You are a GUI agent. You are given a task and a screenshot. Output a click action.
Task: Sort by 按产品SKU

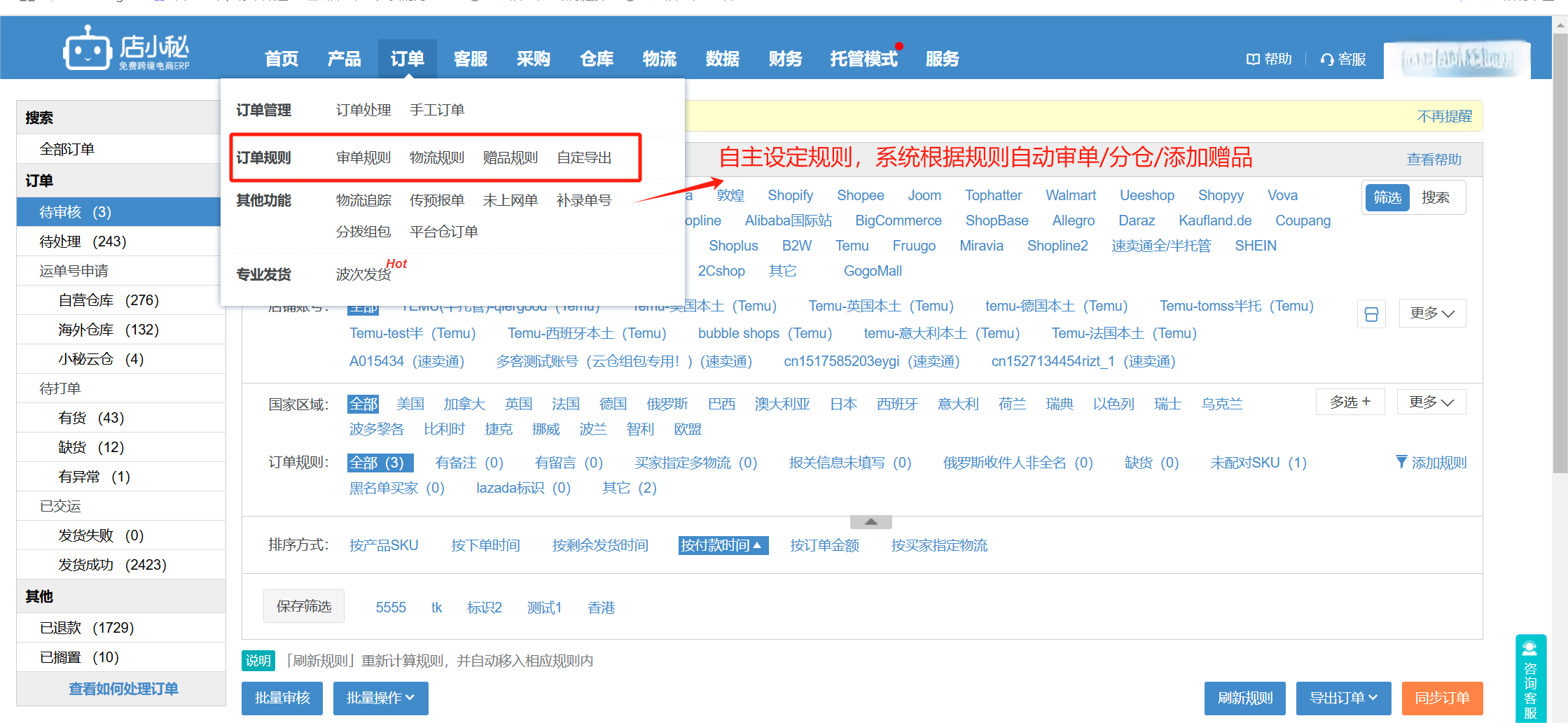coord(384,545)
